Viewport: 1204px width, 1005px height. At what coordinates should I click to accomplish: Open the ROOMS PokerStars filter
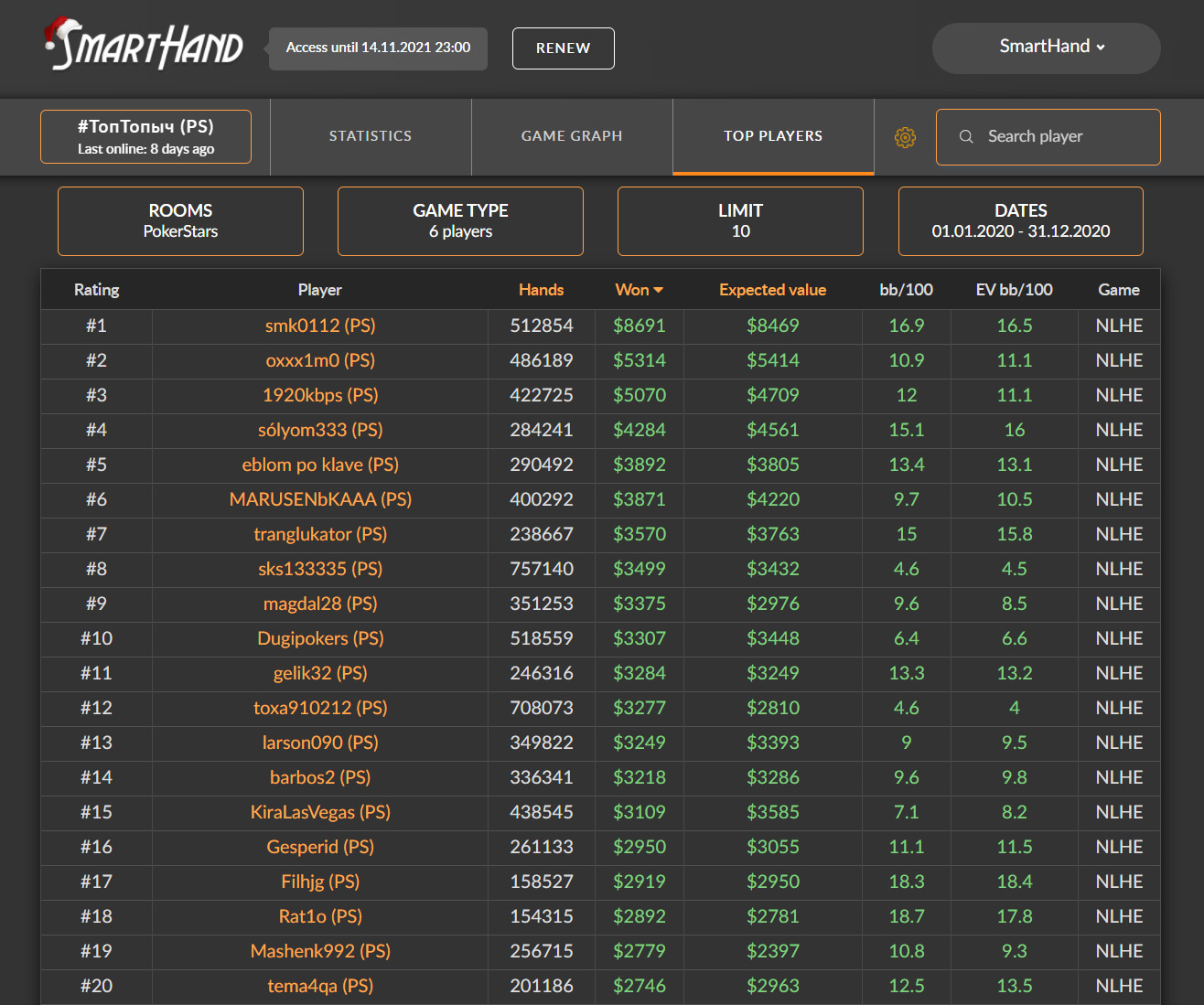tap(180, 221)
